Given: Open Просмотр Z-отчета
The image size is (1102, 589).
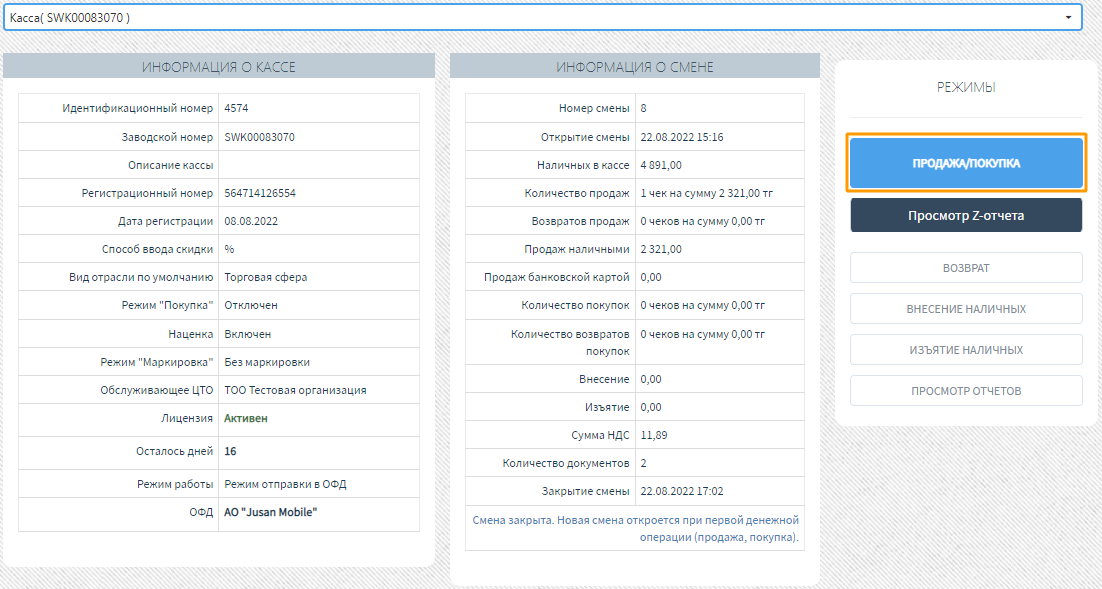Looking at the screenshot, I should pos(966,215).
